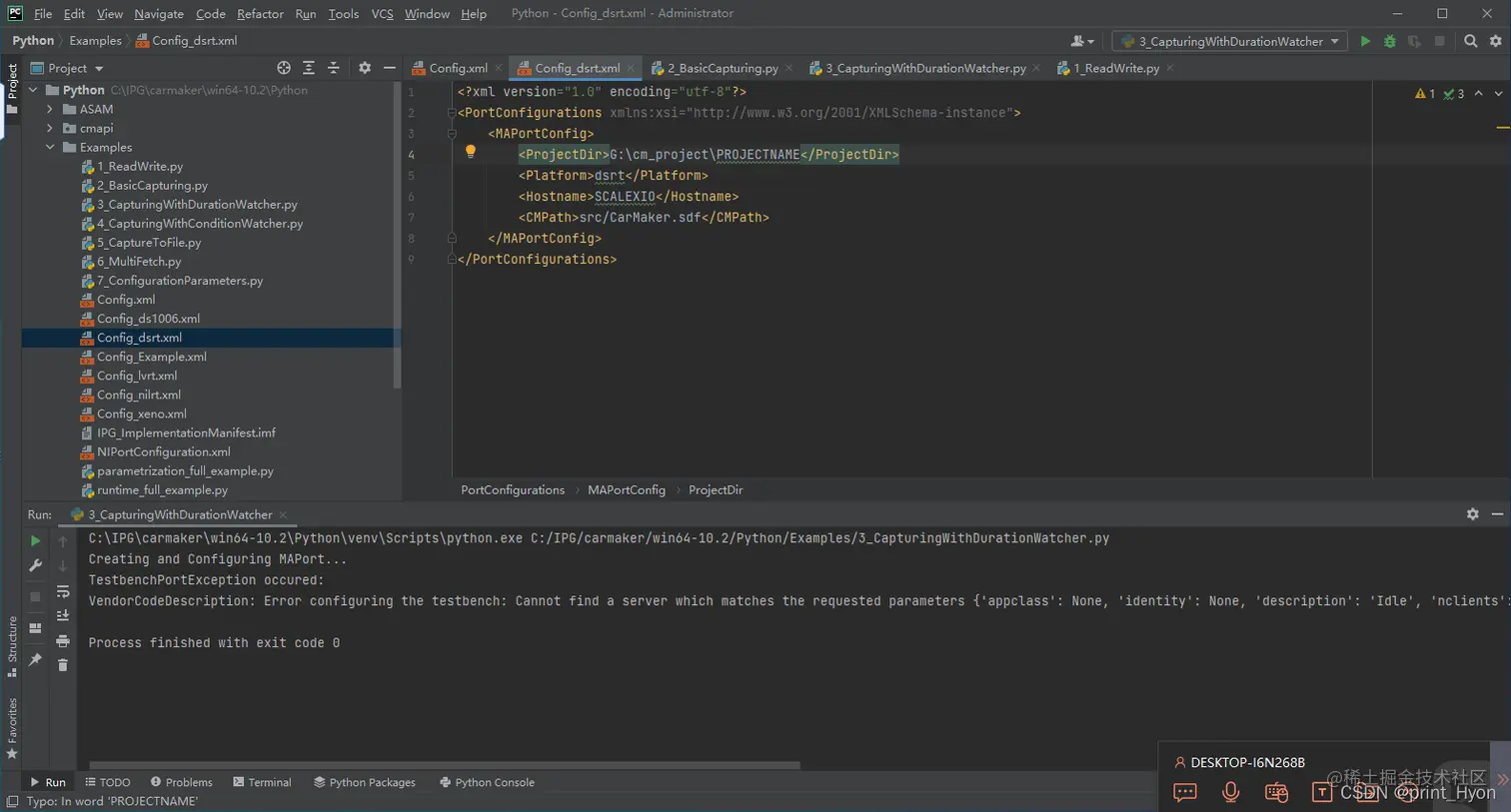Viewport: 1511px width, 812px height.
Task: Open the Terminal tool window
Action: [262, 782]
